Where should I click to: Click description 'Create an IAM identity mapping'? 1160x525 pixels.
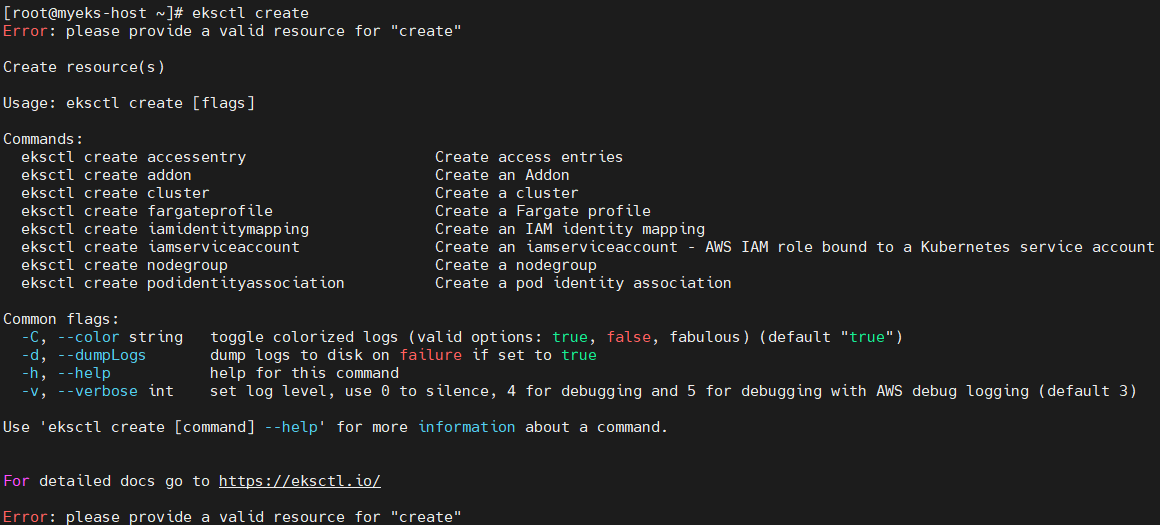570,229
